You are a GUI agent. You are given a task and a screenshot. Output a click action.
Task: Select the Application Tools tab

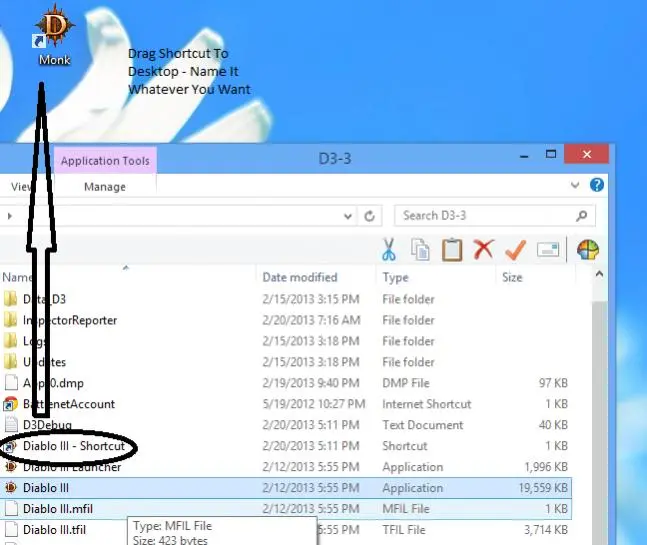pyautogui.click(x=105, y=160)
